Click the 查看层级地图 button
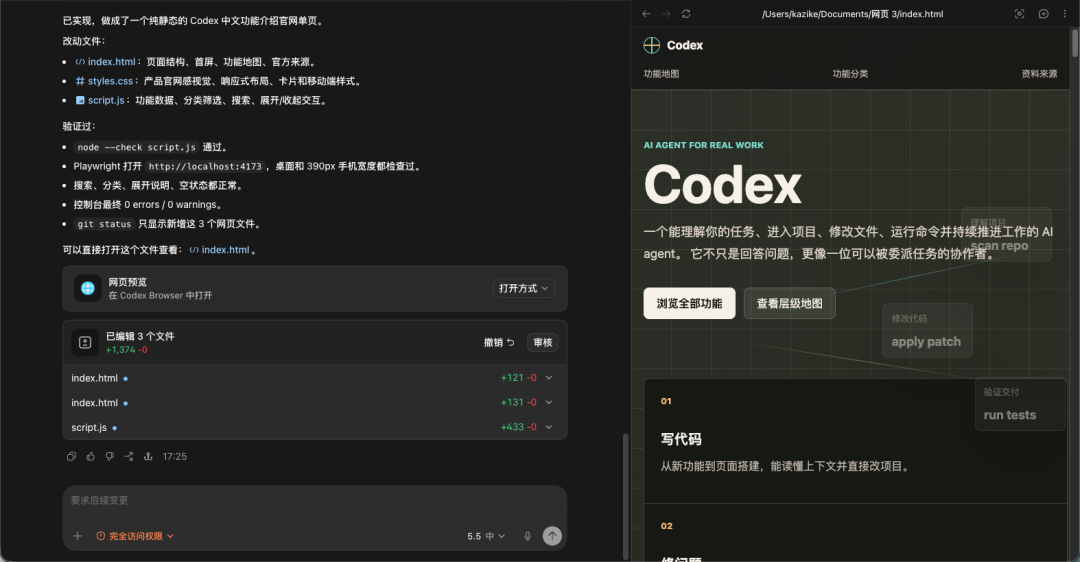The height and width of the screenshot is (562, 1080). pos(789,304)
